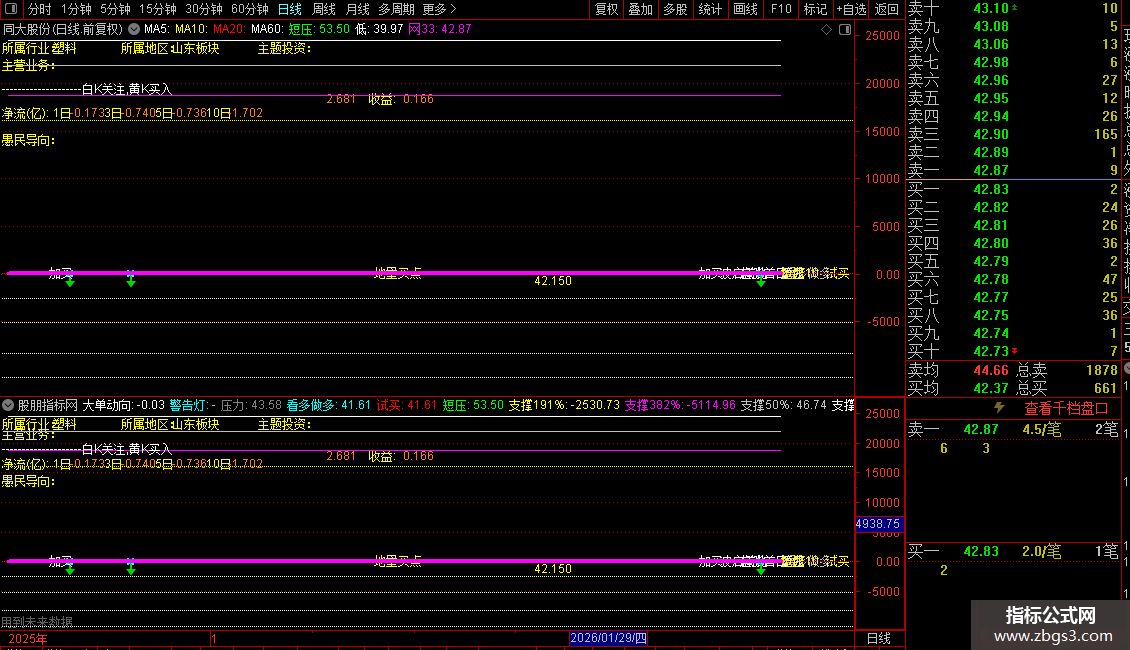Click the 所属行业:塑料 label in main chart
The height and width of the screenshot is (650, 1130).
click(x=39, y=48)
